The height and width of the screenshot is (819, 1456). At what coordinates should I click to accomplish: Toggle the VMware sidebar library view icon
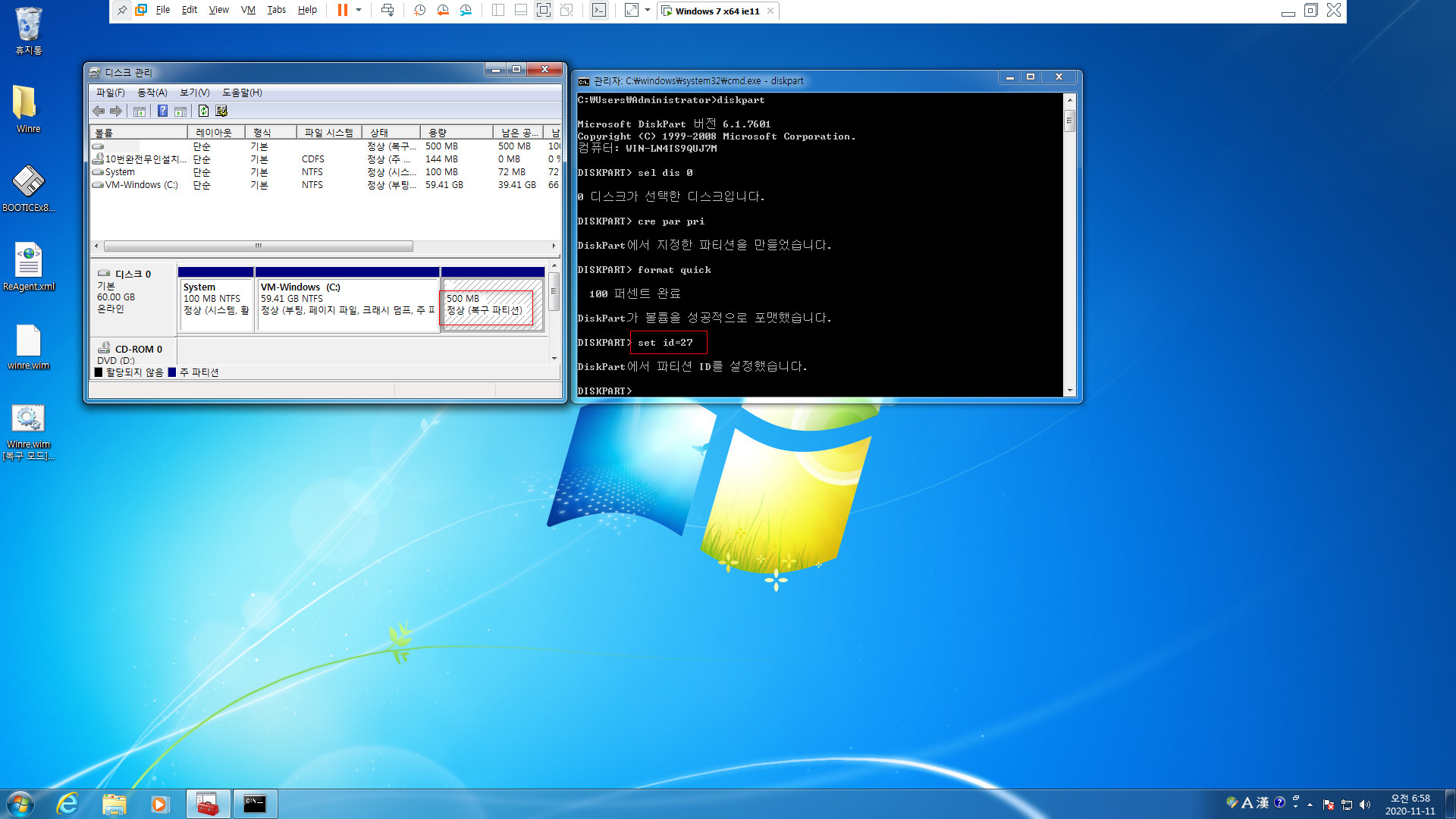pos(498,11)
